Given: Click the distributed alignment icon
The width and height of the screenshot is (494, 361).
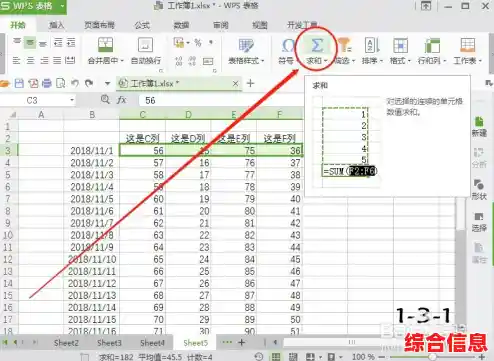Looking at the screenshot, I should click(70, 60).
